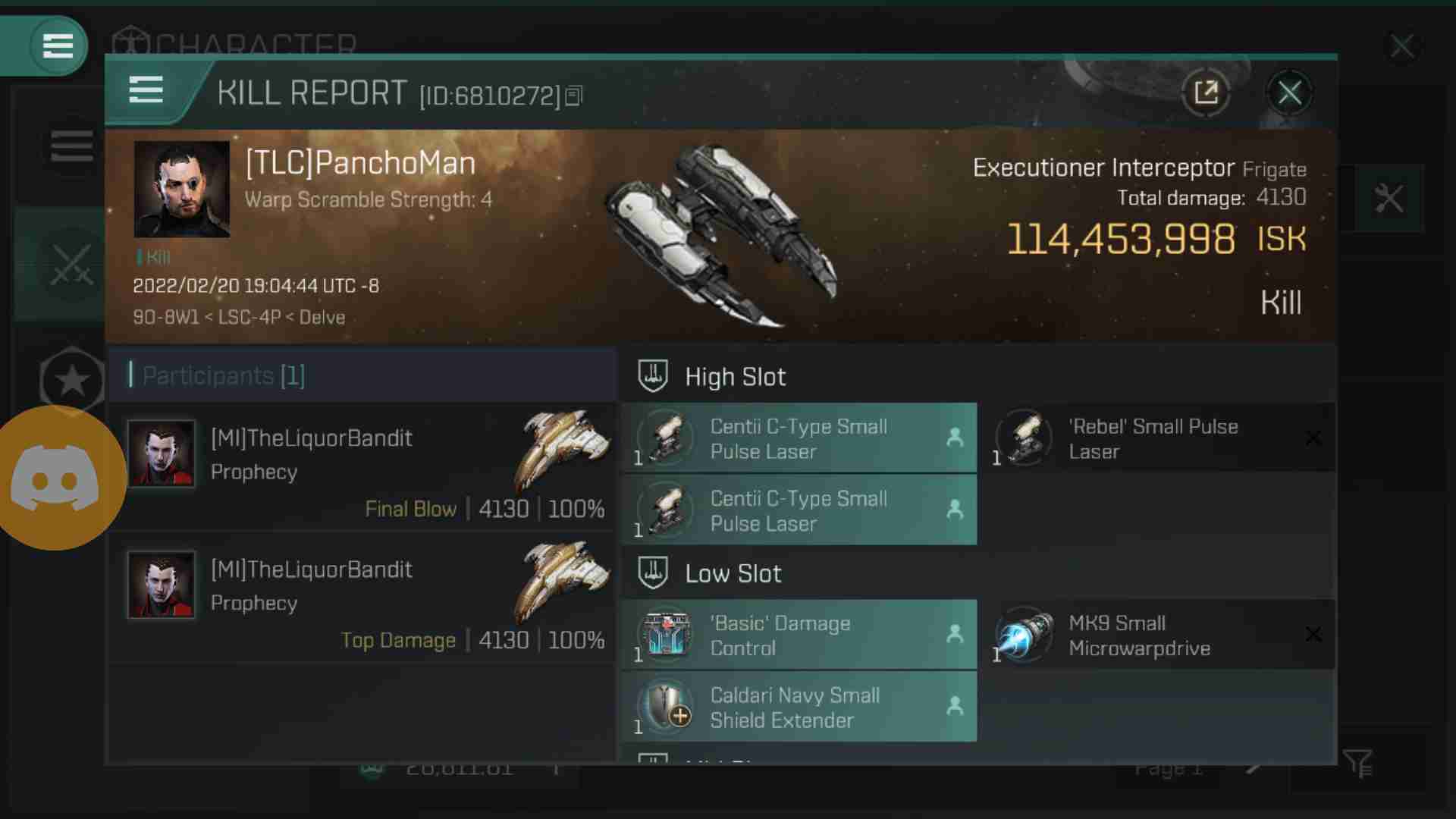Open the main green hamburger menu
The width and height of the screenshot is (1456, 819).
(58, 45)
